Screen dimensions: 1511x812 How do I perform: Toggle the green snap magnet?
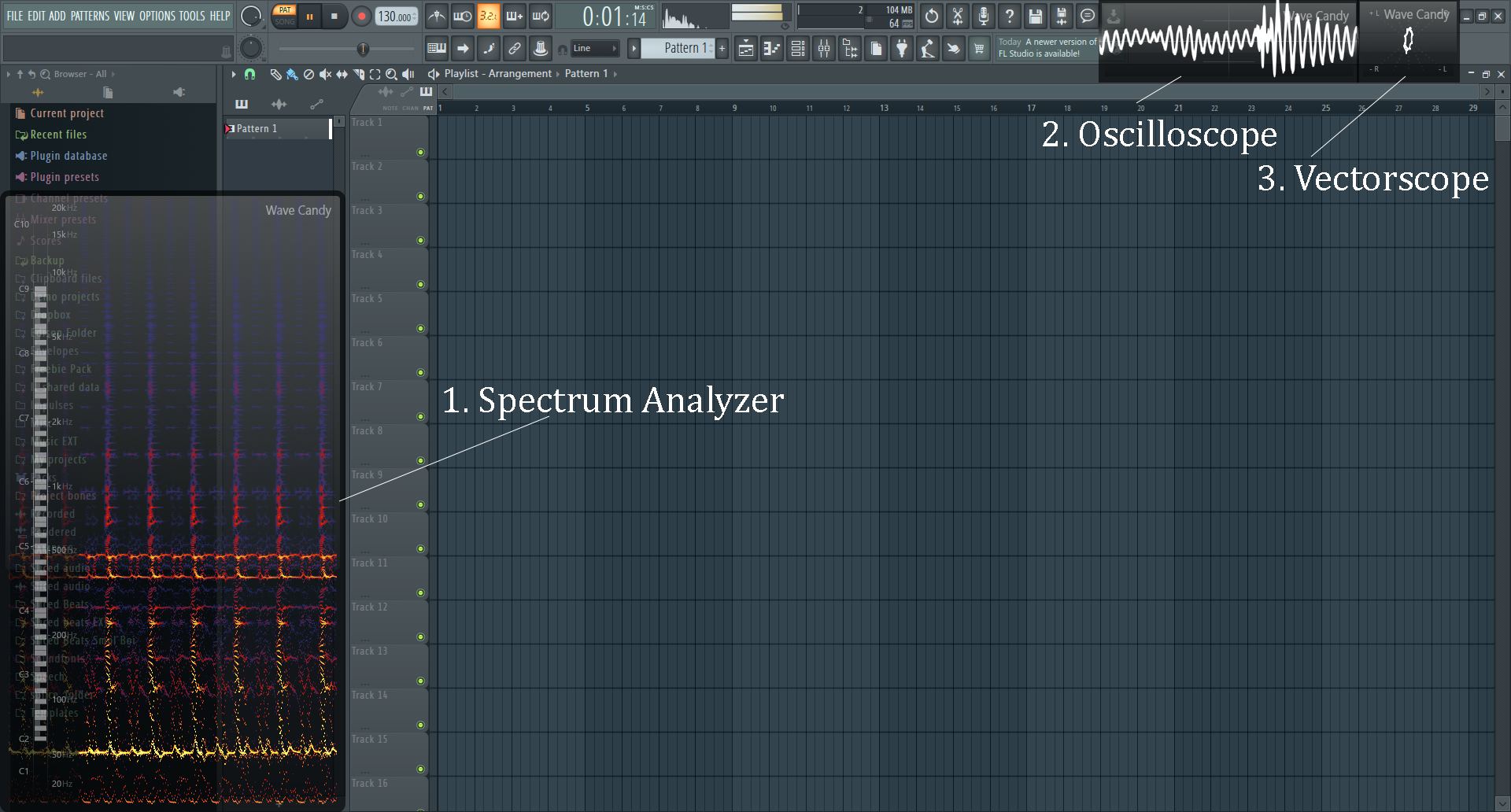tap(250, 73)
